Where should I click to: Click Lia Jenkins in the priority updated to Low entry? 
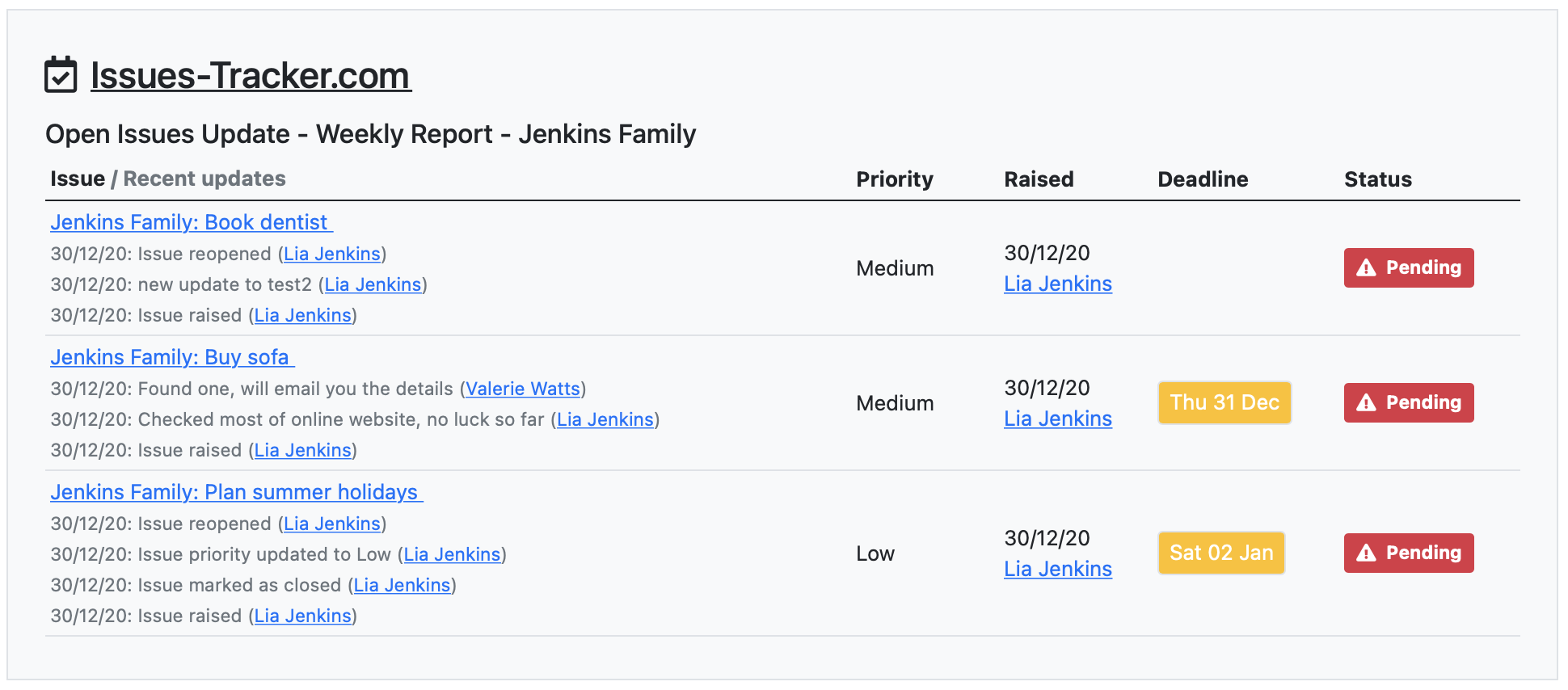(x=452, y=554)
